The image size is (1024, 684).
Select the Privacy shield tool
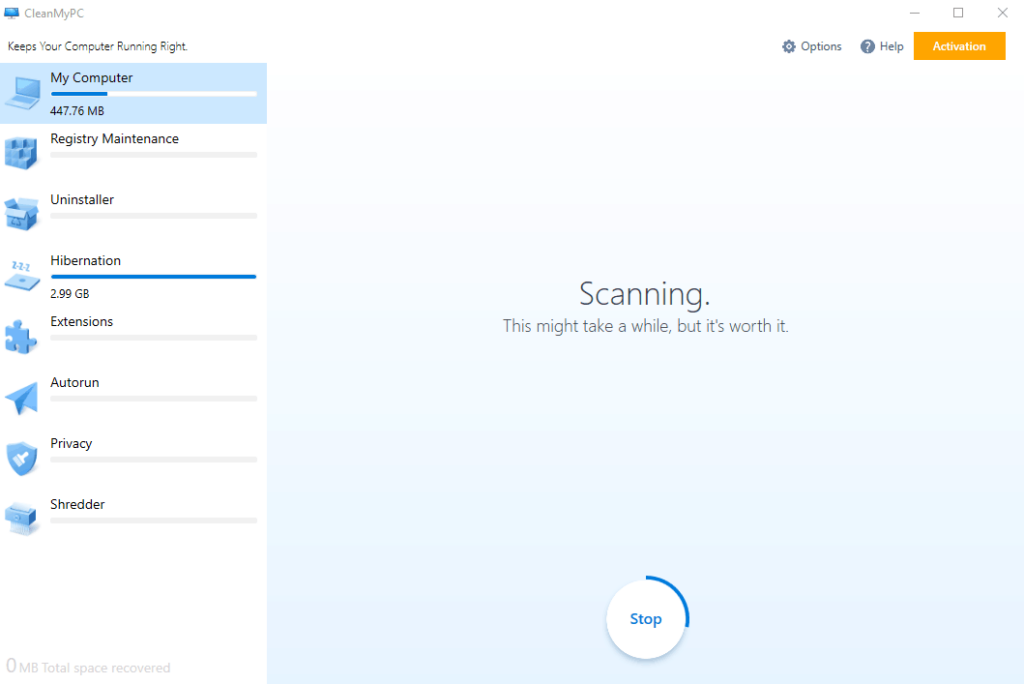22,459
